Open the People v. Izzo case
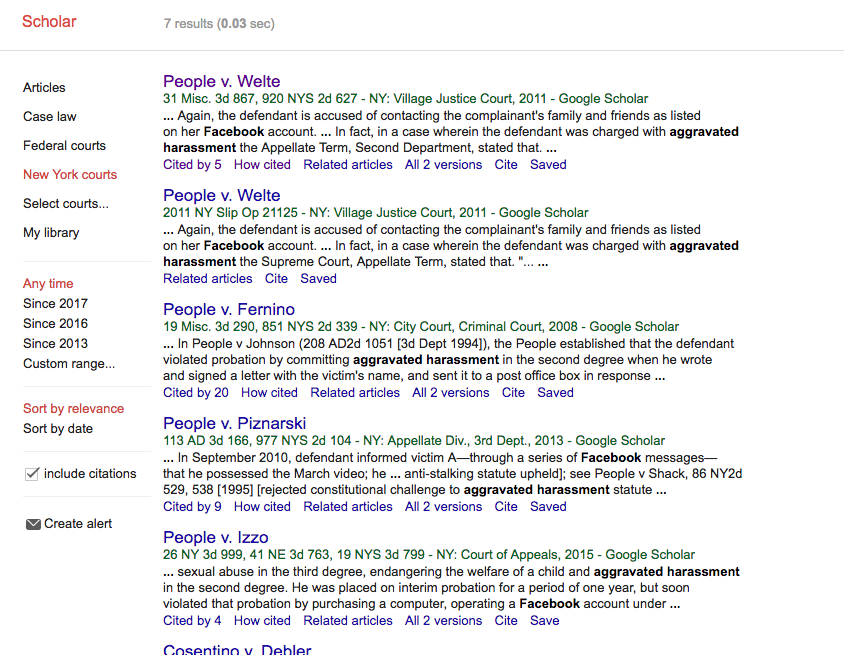 pyautogui.click(x=215, y=537)
